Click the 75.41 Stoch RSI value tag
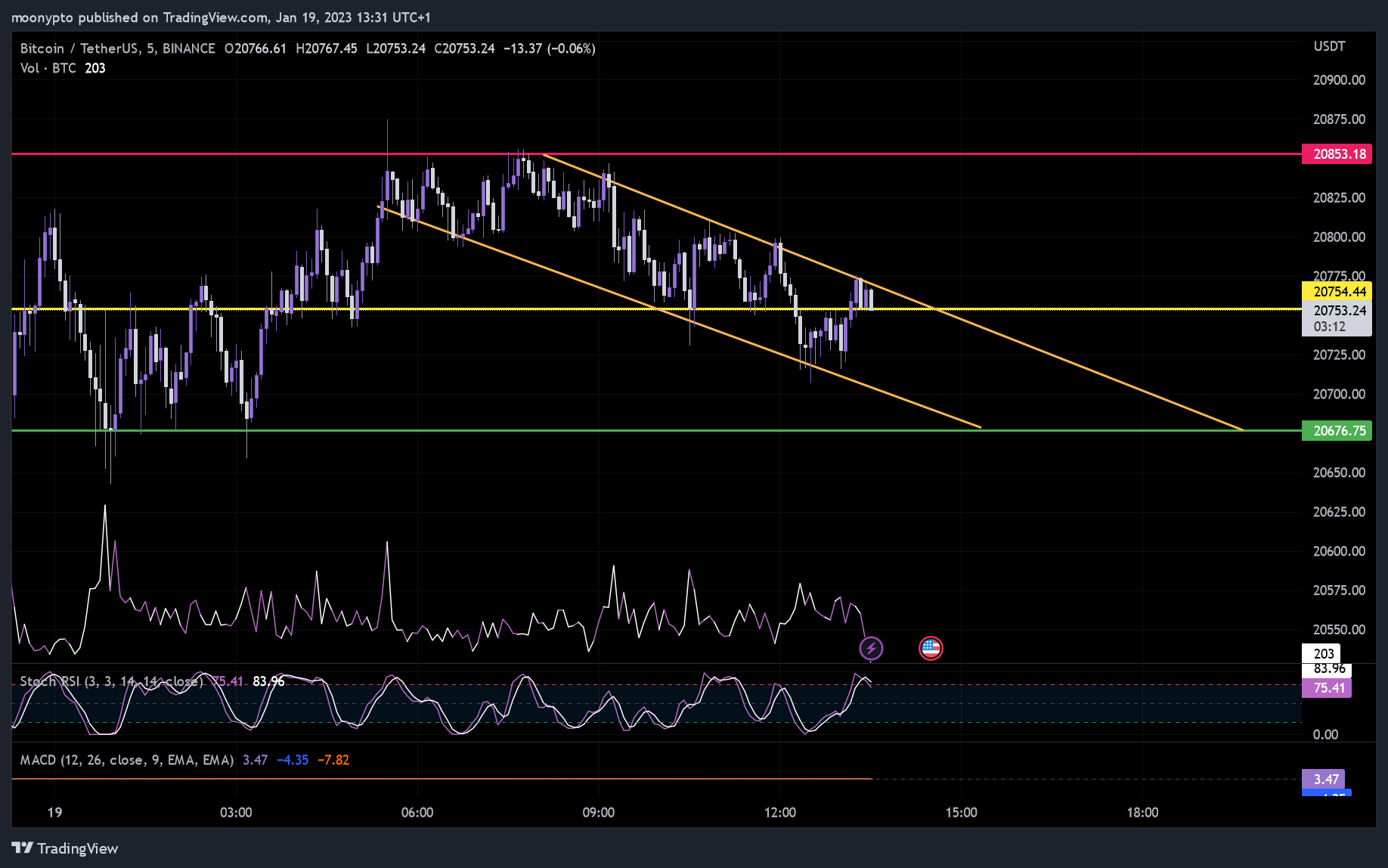Screen dimensions: 1388x868 [1326, 688]
